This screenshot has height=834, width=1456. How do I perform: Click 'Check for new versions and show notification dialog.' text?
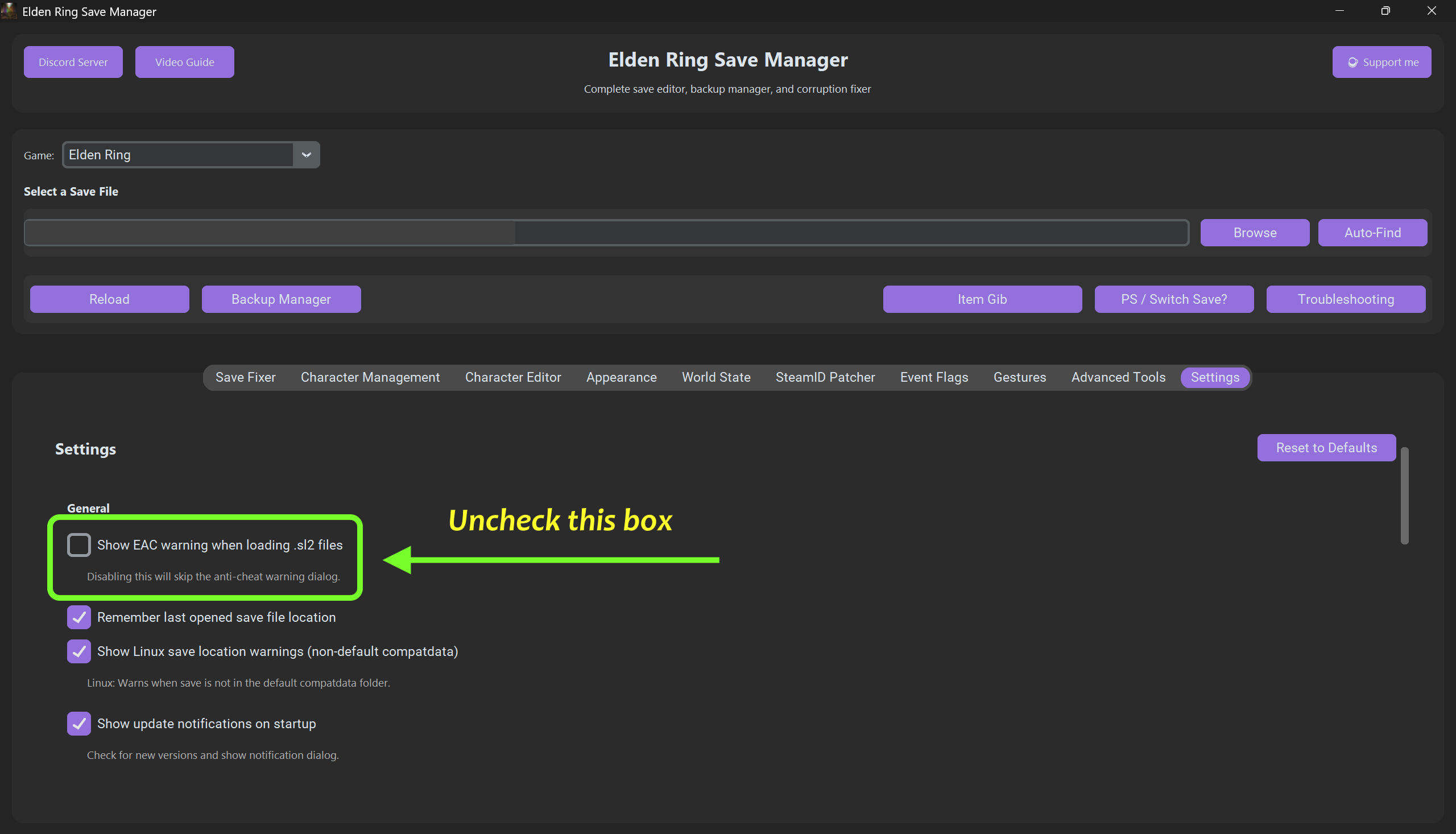[x=213, y=755]
